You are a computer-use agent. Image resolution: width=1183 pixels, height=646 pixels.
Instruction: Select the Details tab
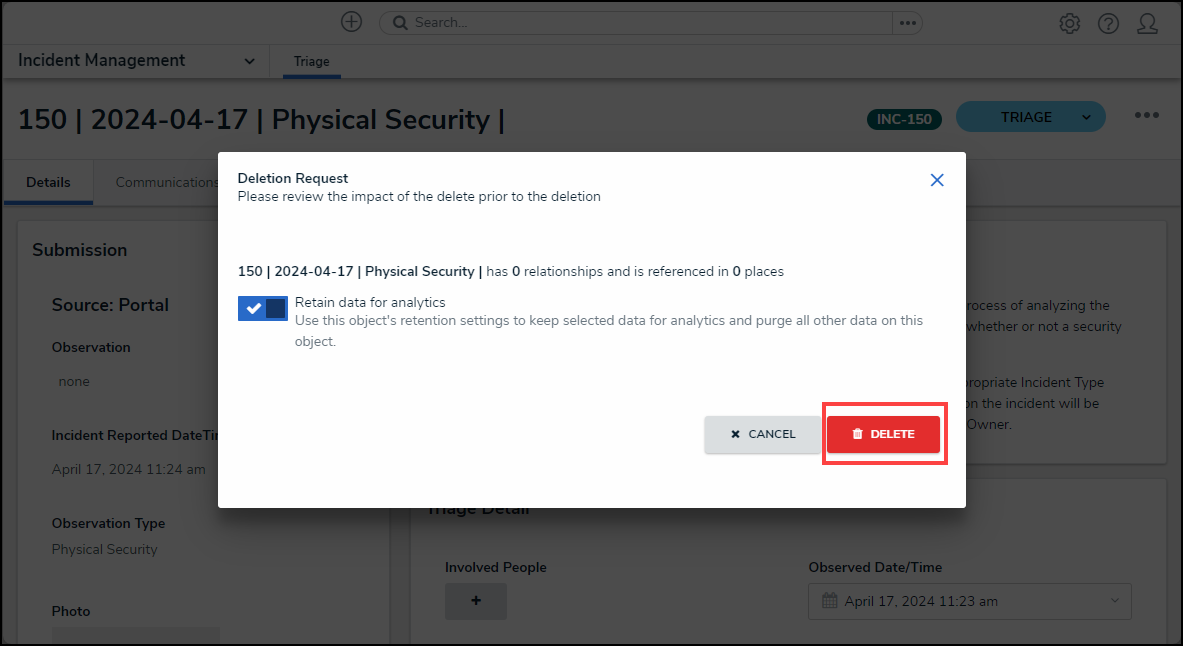coord(48,182)
